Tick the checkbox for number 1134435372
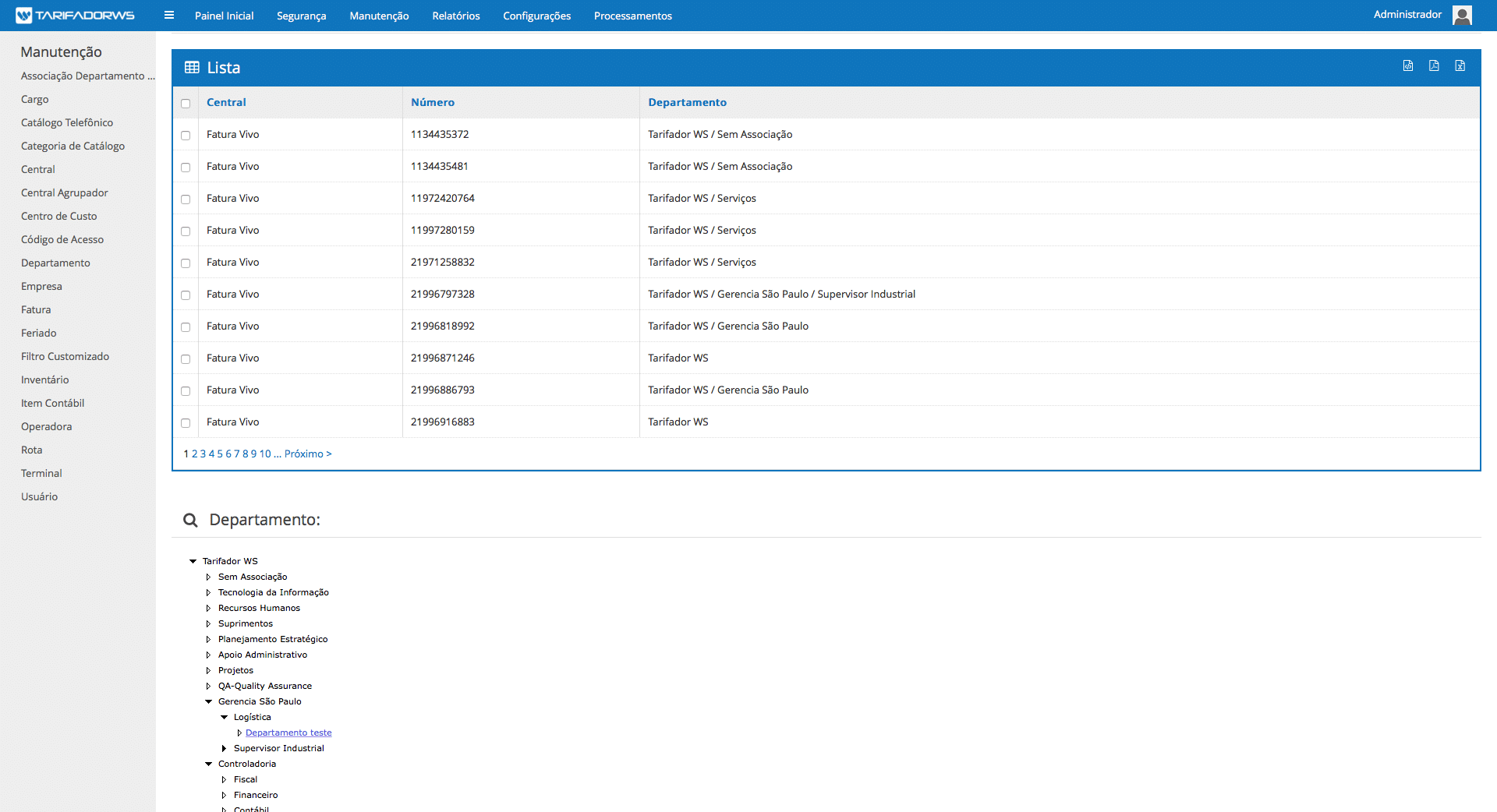1497x812 pixels. pos(186,136)
